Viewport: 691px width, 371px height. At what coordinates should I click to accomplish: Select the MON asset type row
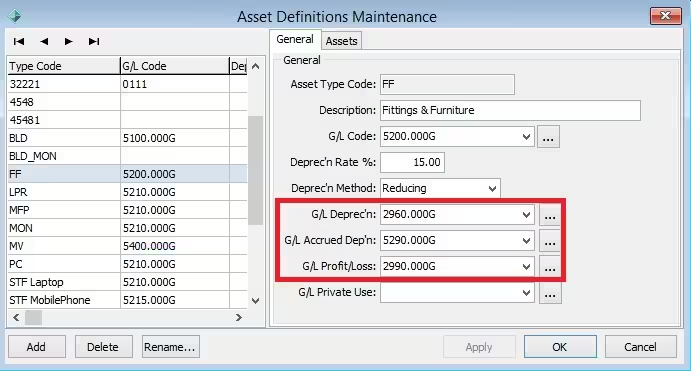tap(128, 228)
